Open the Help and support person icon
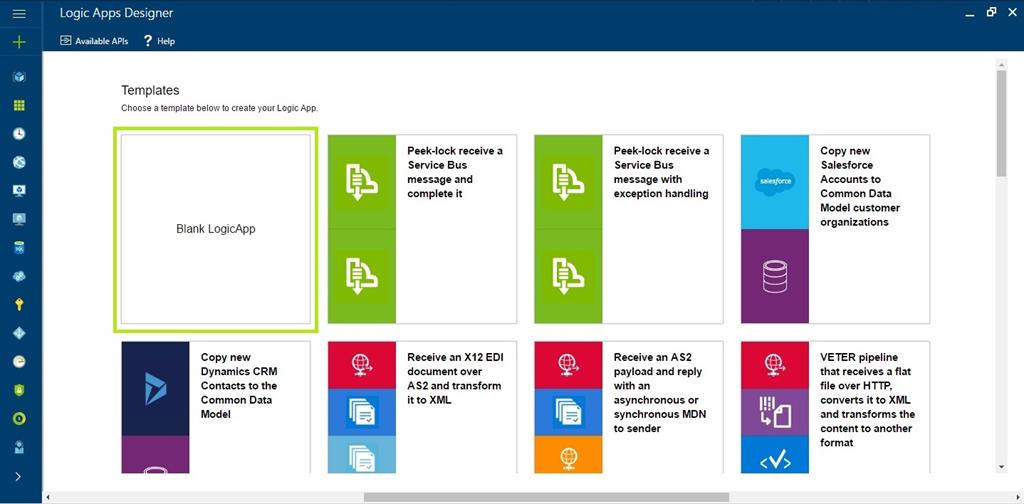 point(19,447)
